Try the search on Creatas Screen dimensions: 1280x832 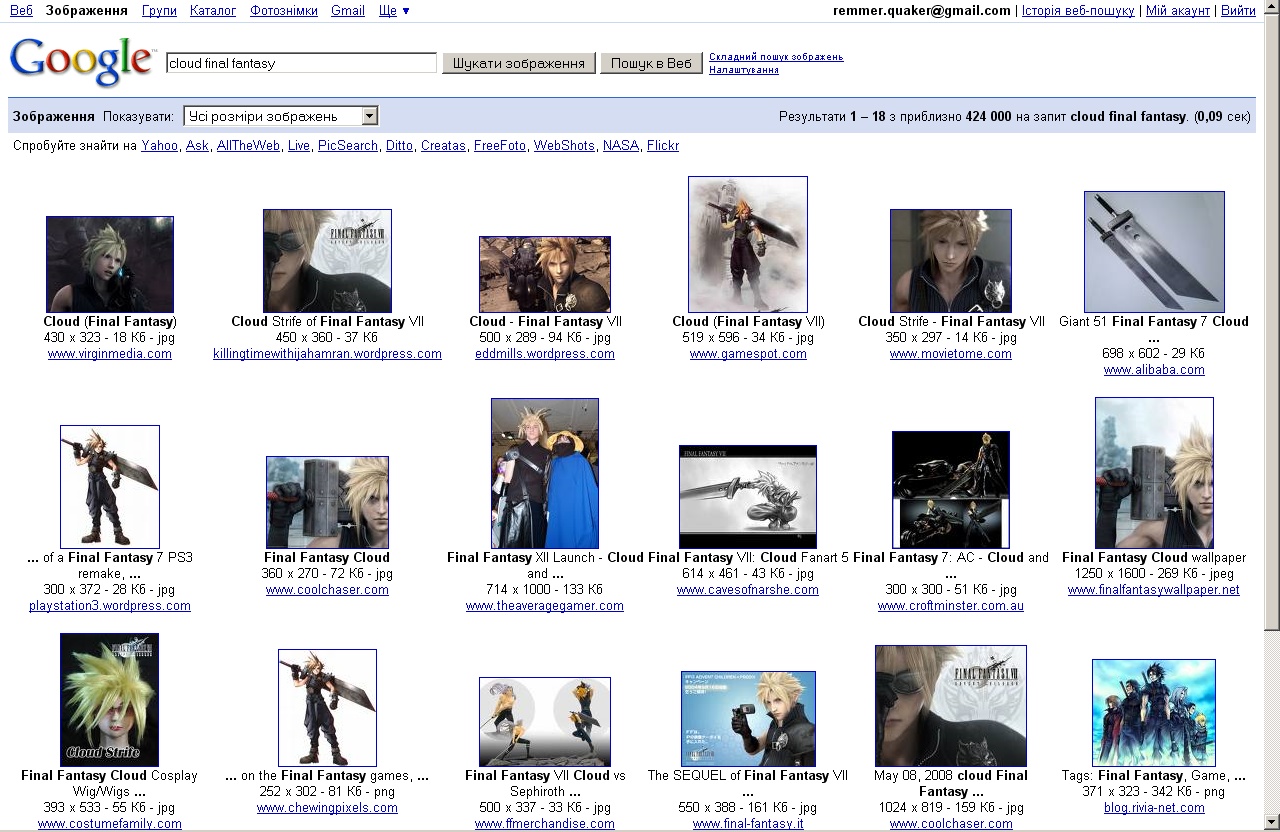coord(443,145)
